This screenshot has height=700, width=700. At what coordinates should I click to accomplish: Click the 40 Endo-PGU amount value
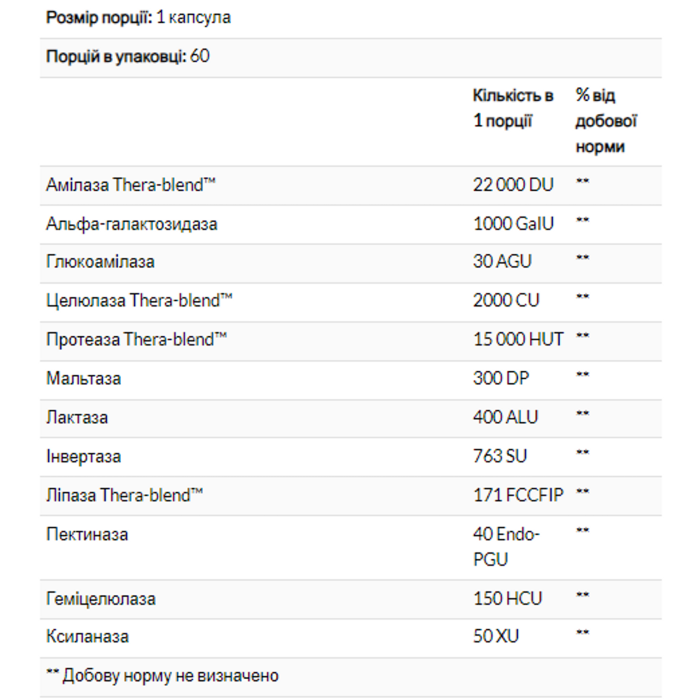click(506, 547)
